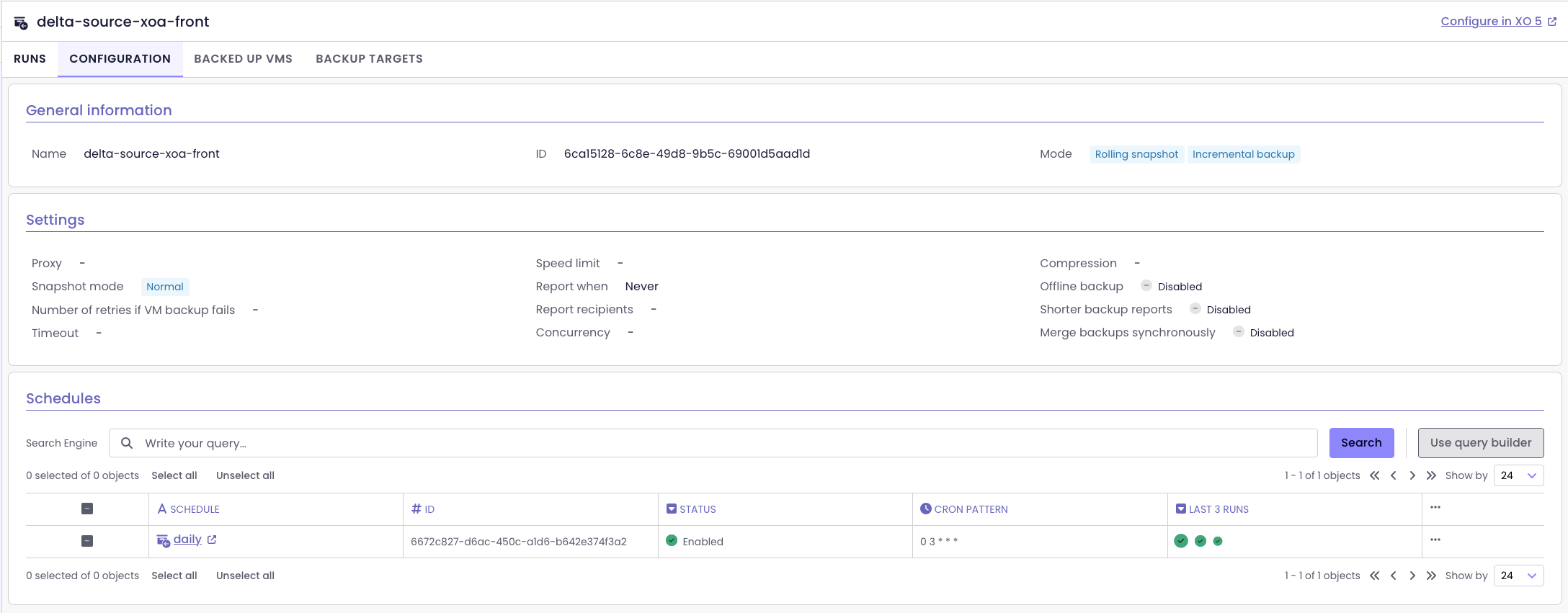Open the top Show by 24 dropdown
The height and width of the screenshot is (613, 1568).
(x=1518, y=475)
